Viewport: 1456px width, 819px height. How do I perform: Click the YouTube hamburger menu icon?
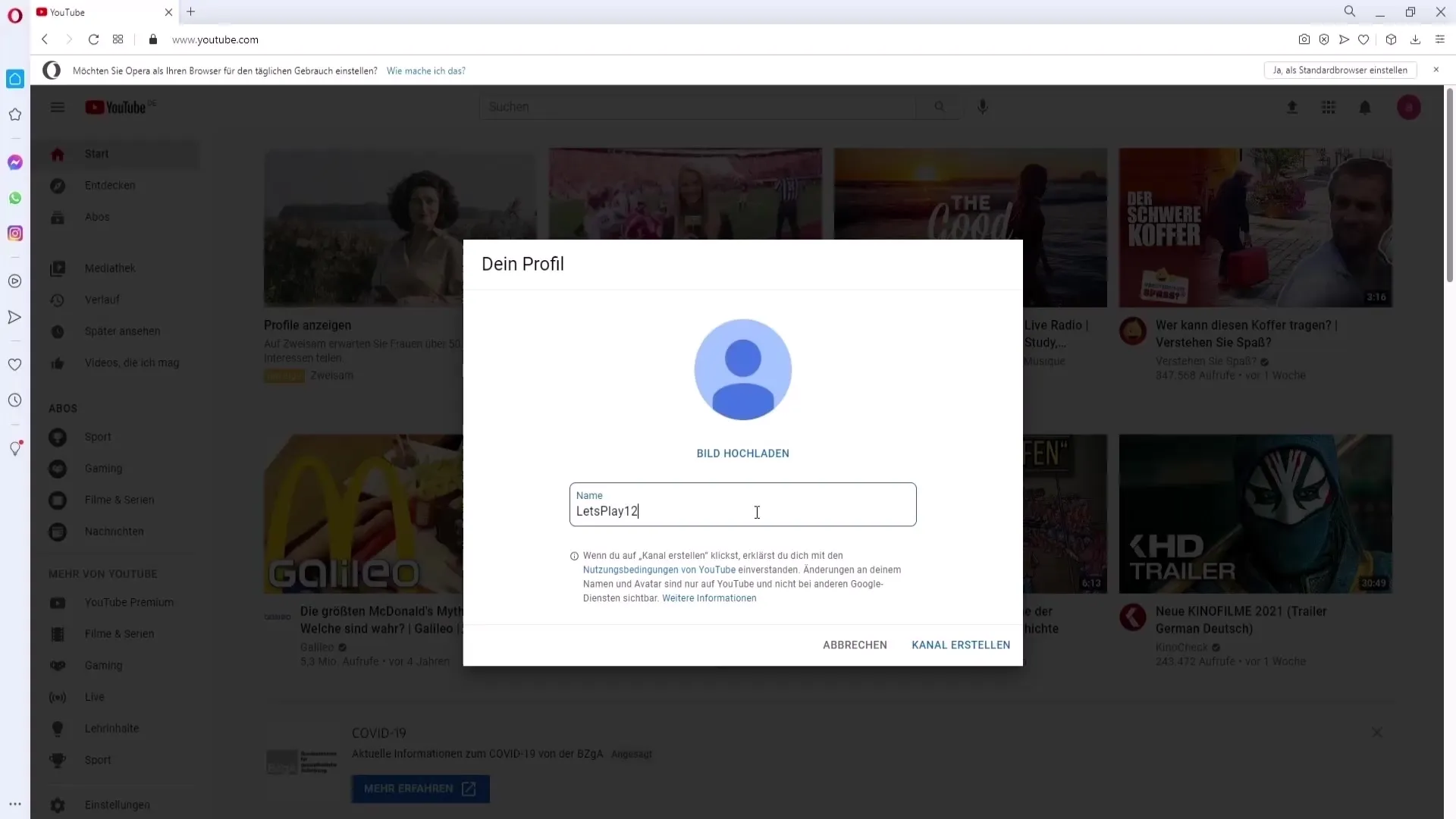point(58,107)
